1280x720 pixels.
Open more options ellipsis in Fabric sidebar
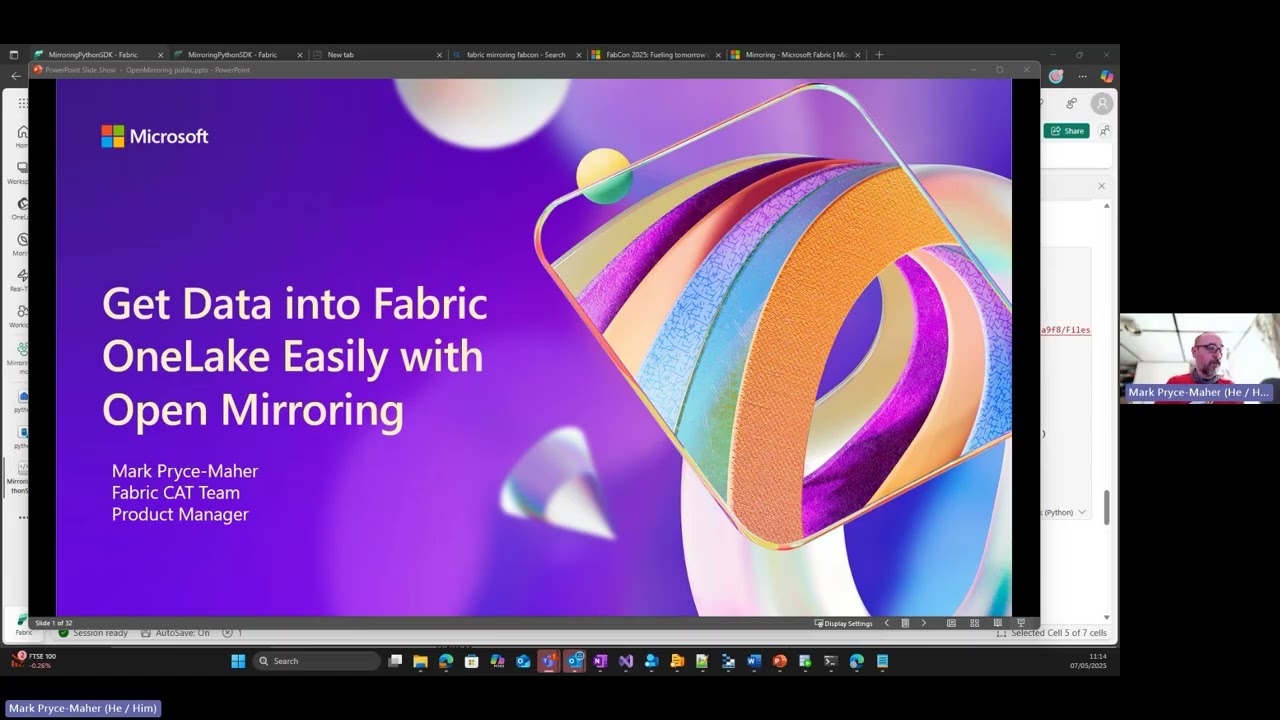pos(22,517)
